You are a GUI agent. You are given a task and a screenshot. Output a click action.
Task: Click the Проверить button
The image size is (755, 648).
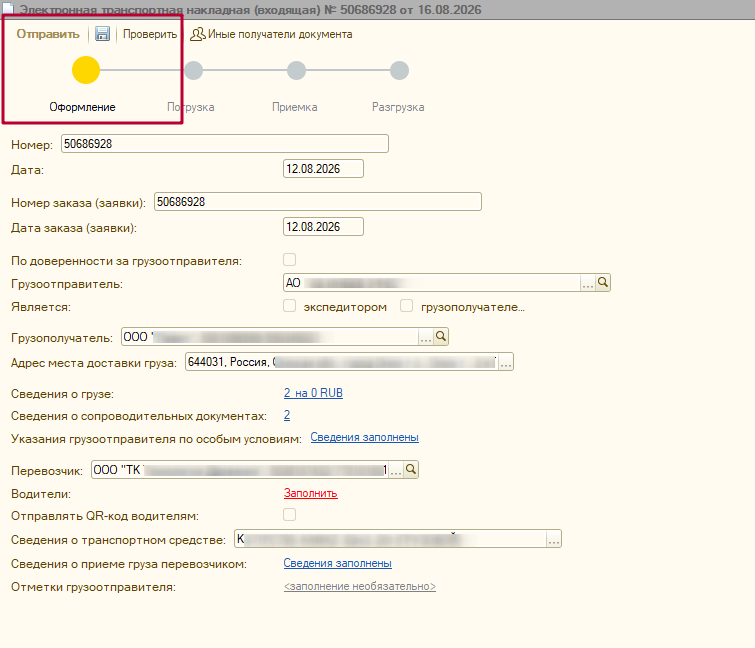tap(150, 34)
